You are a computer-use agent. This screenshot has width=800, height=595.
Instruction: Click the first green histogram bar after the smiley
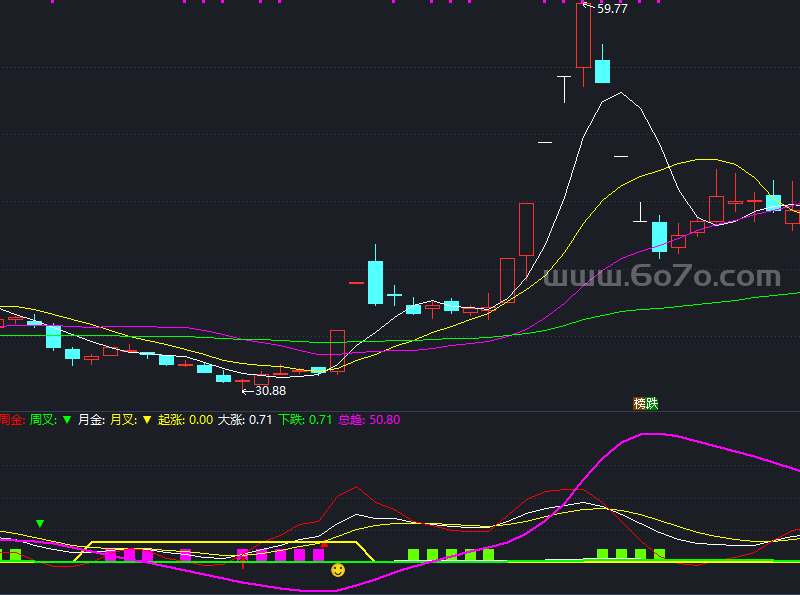tap(413, 555)
